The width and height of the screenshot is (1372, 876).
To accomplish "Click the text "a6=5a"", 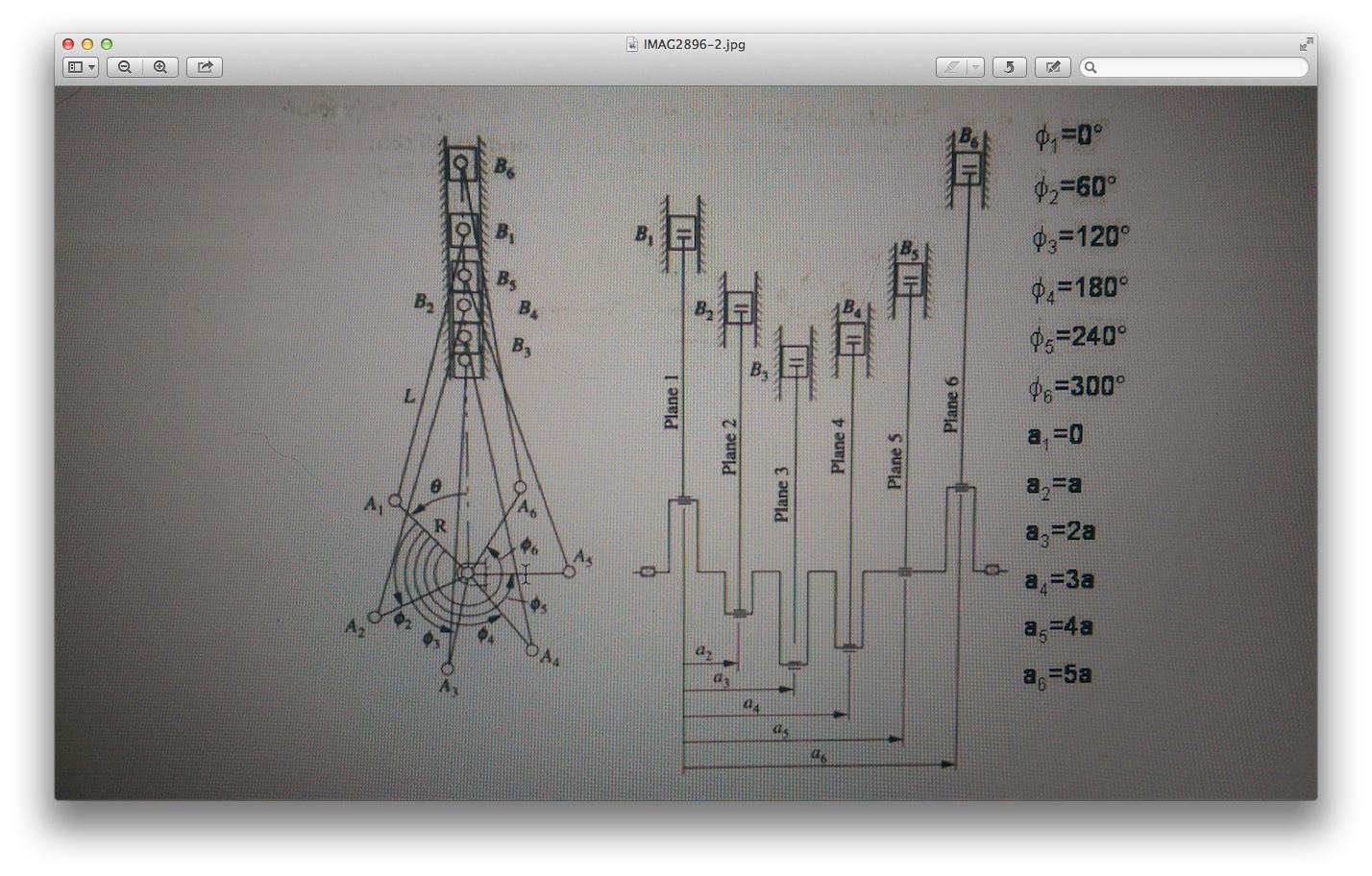I will pyautogui.click(x=1057, y=676).
